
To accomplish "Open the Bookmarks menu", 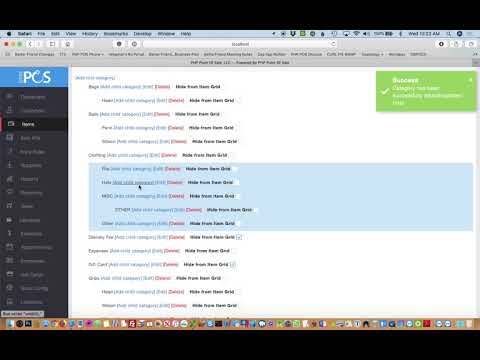I will (116, 34).
